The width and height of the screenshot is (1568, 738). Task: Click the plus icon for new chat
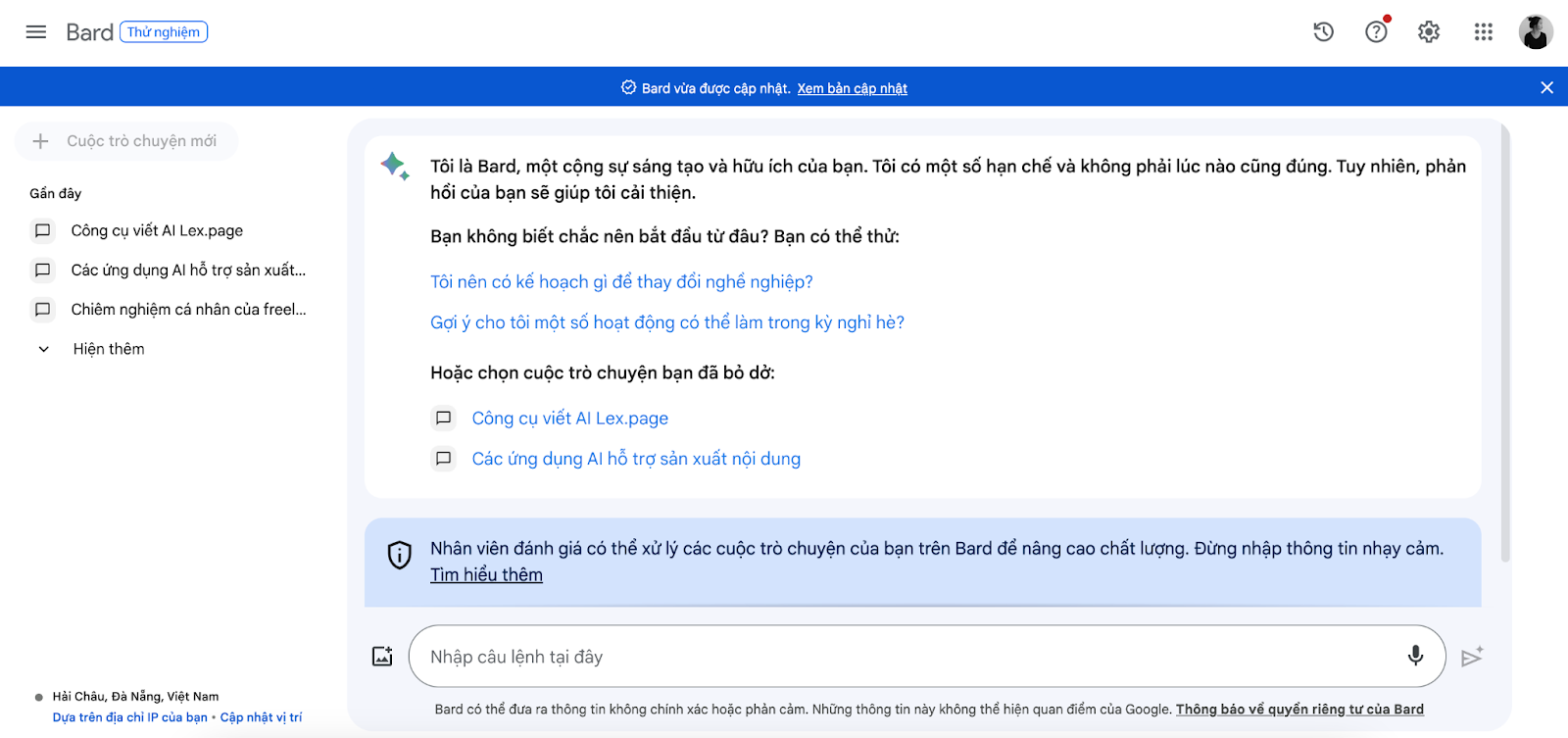[x=40, y=141]
